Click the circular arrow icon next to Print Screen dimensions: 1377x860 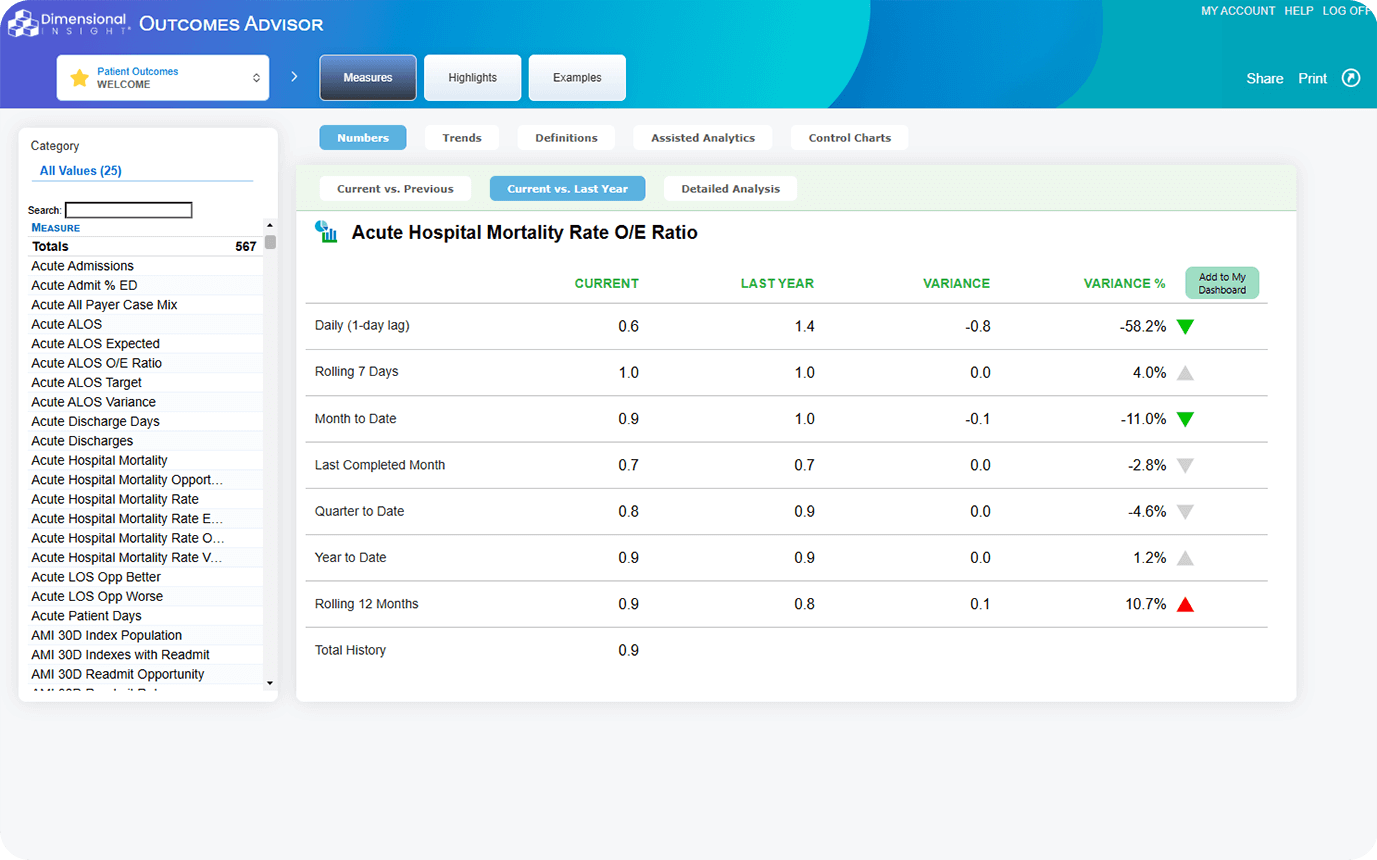[x=1351, y=78]
